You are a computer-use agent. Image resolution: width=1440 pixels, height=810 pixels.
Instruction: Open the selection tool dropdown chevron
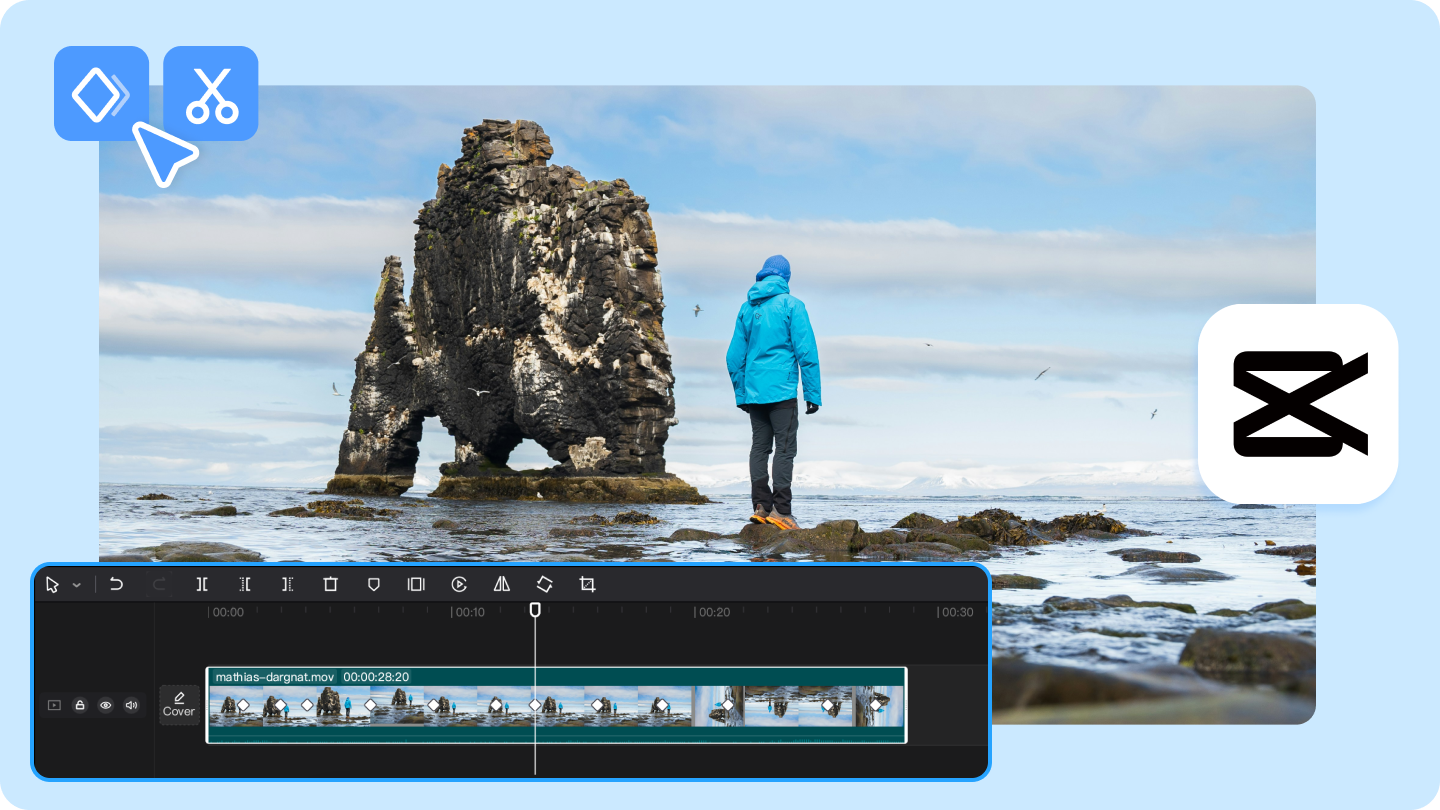click(75, 584)
